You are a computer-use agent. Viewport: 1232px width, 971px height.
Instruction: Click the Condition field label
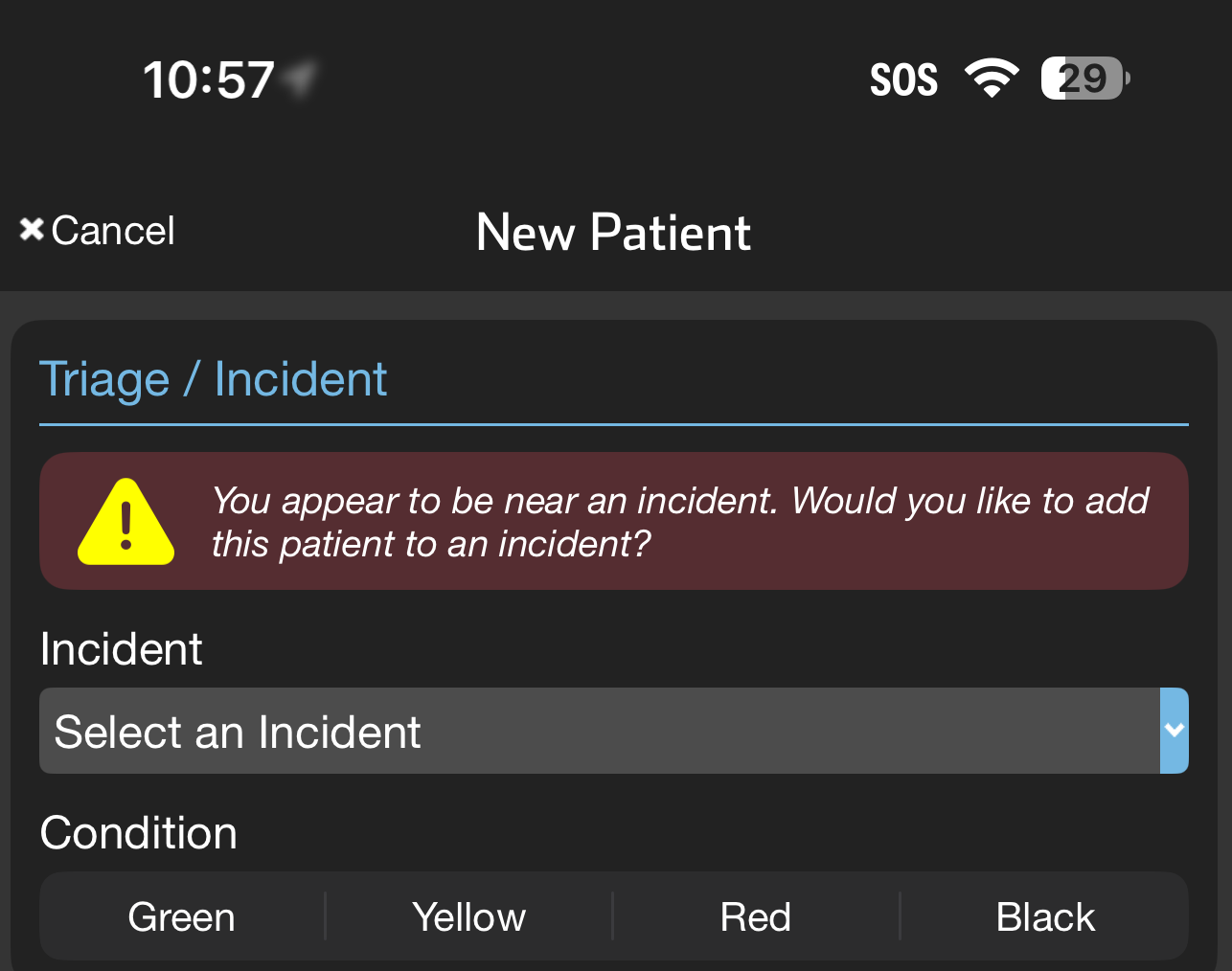tap(138, 833)
